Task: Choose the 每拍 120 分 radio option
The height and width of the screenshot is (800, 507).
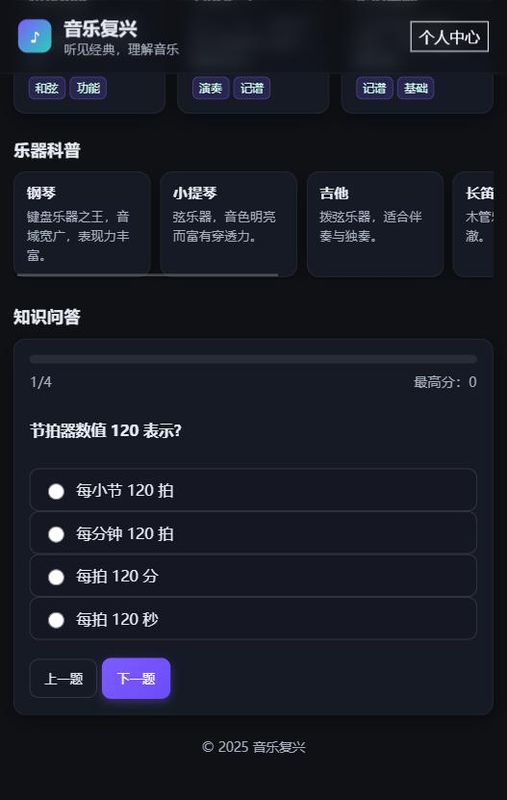Action: pyautogui.click(x=253, y=576)
